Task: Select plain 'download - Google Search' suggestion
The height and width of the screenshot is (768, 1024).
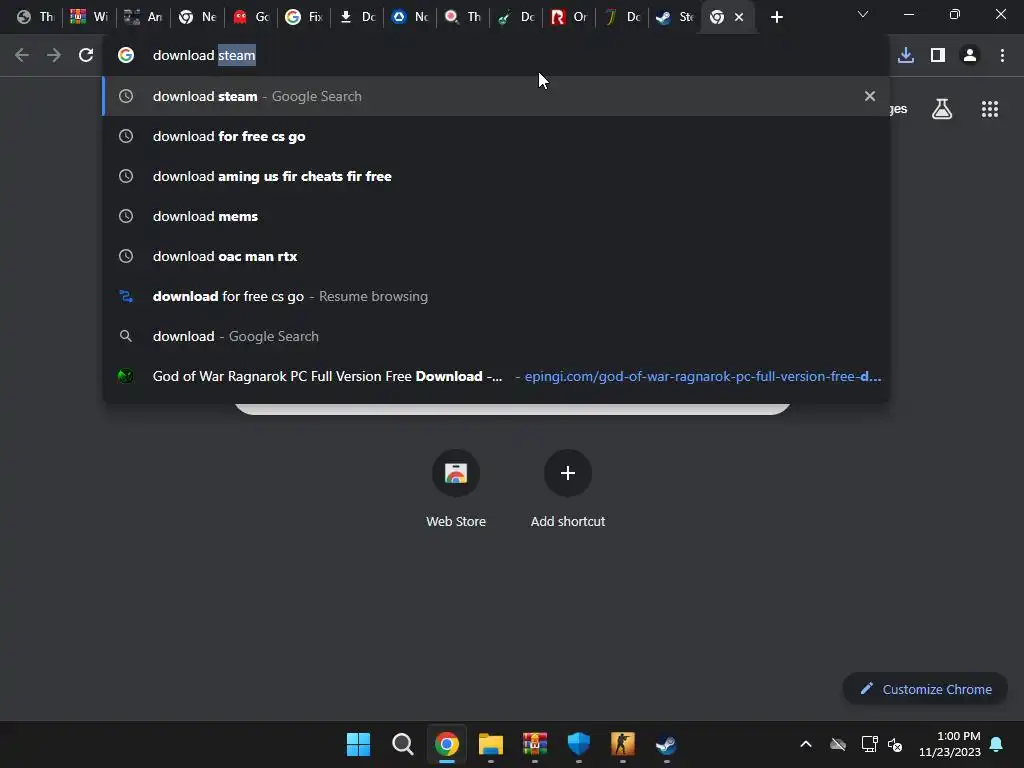Action: 496,336
